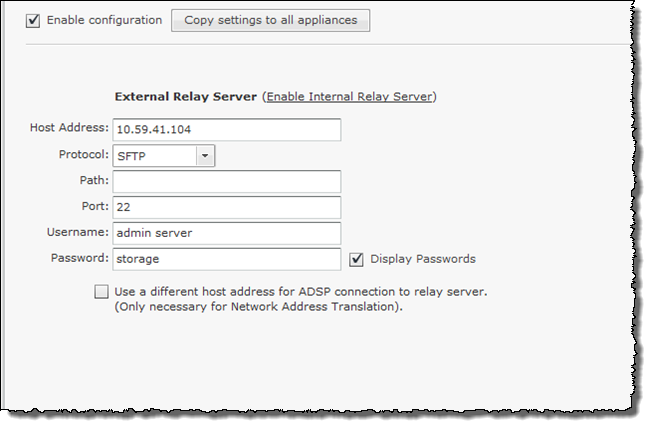This screenshot has height=428, width=653.
Task: Click the Network Address Translation note text
Action: pos(259,306)
